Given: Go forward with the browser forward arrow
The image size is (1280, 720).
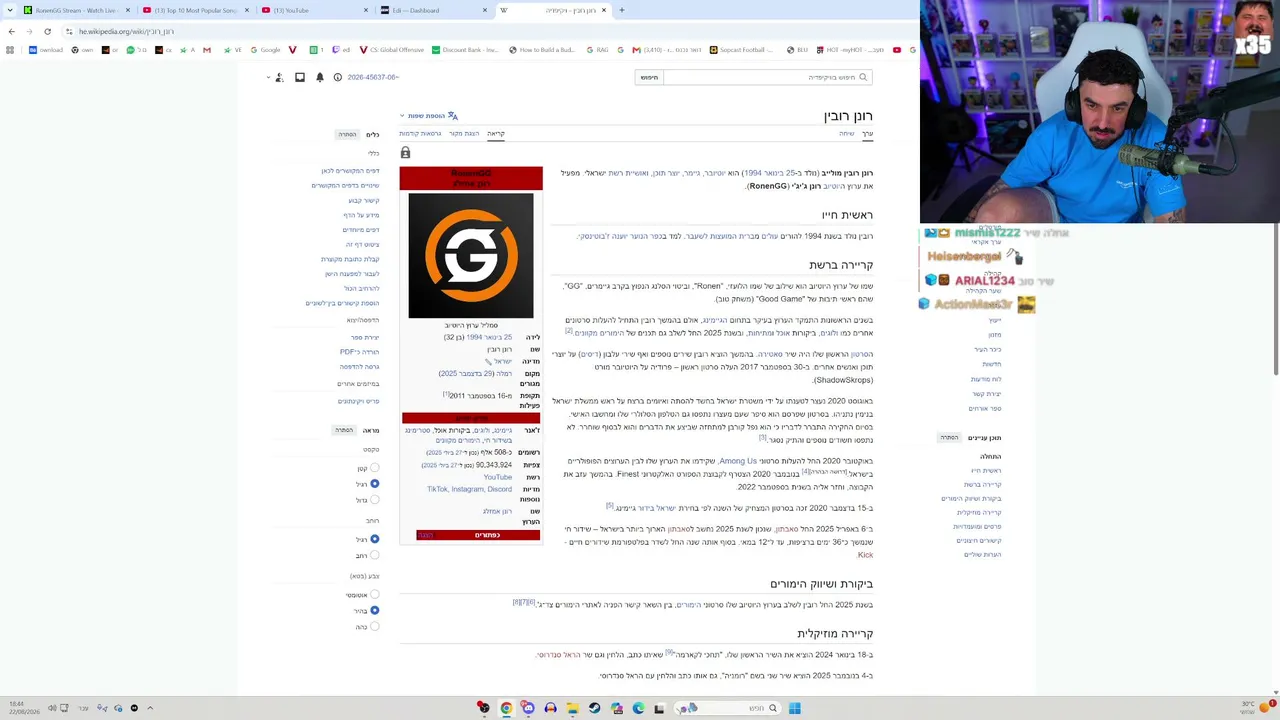Looking at the screenshot, I should point(28,31).
